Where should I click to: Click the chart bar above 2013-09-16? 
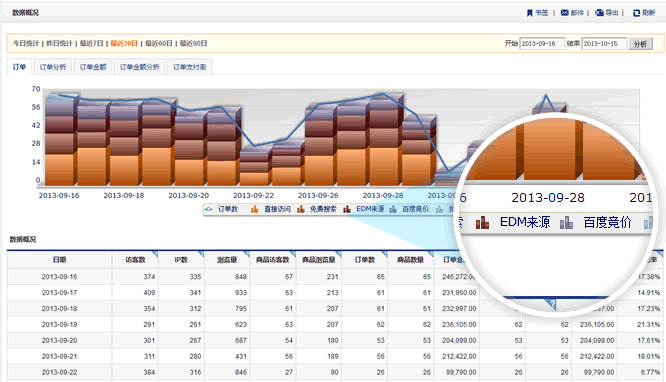[61, 140]
